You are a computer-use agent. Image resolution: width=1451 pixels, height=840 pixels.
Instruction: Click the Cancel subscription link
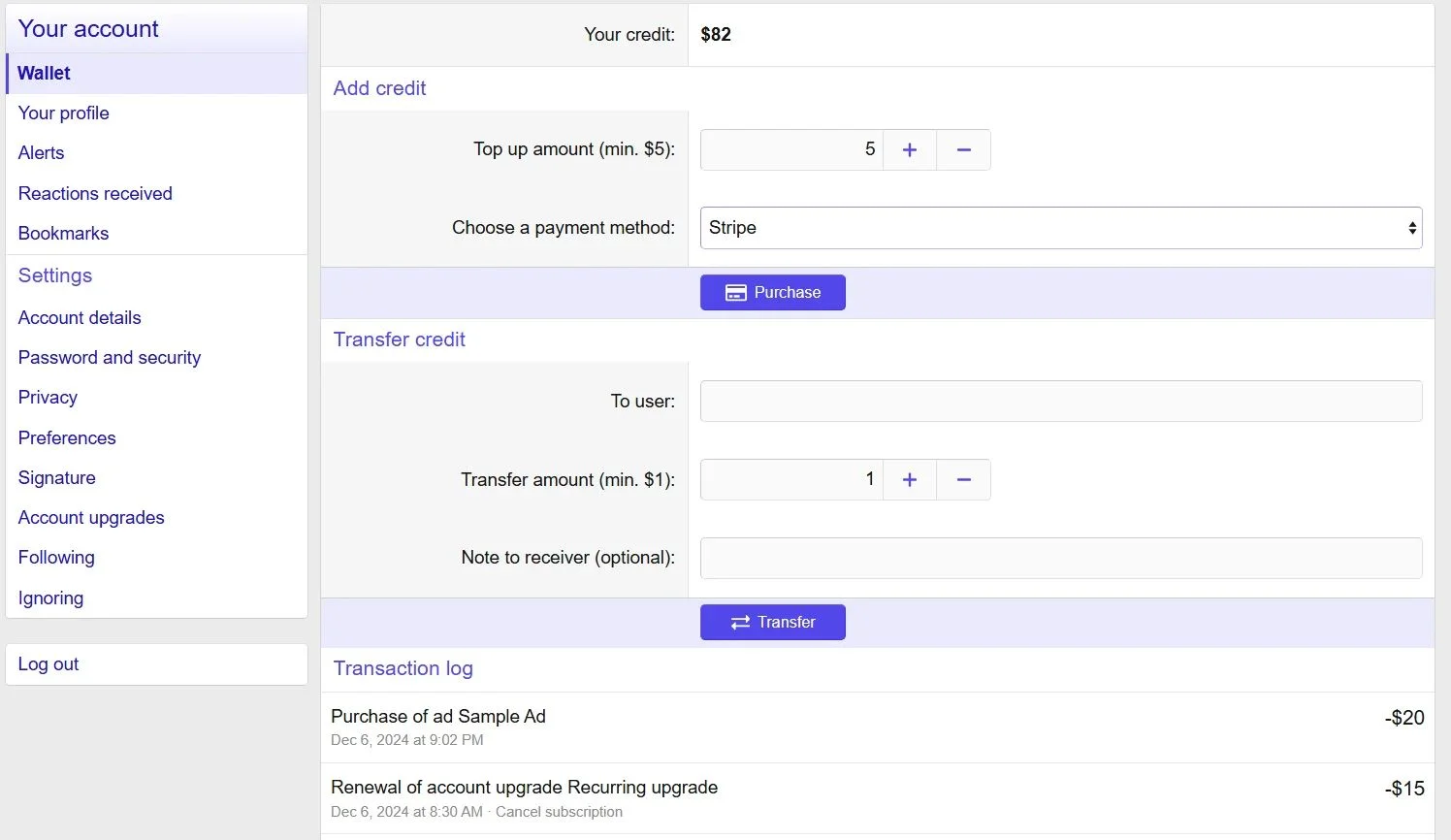tap(559, 812)
